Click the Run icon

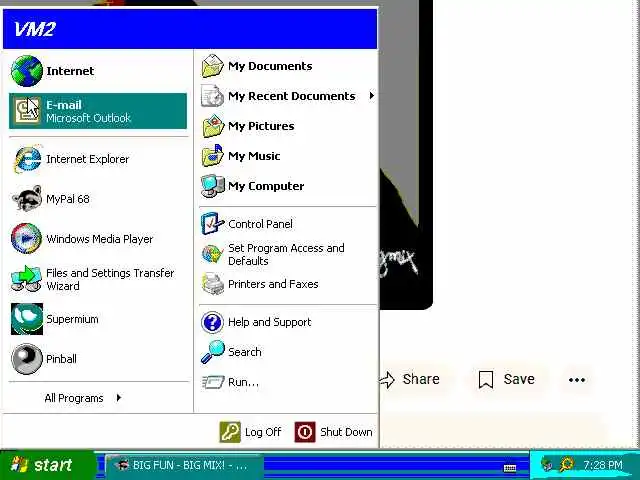click(x=213, y=382)
